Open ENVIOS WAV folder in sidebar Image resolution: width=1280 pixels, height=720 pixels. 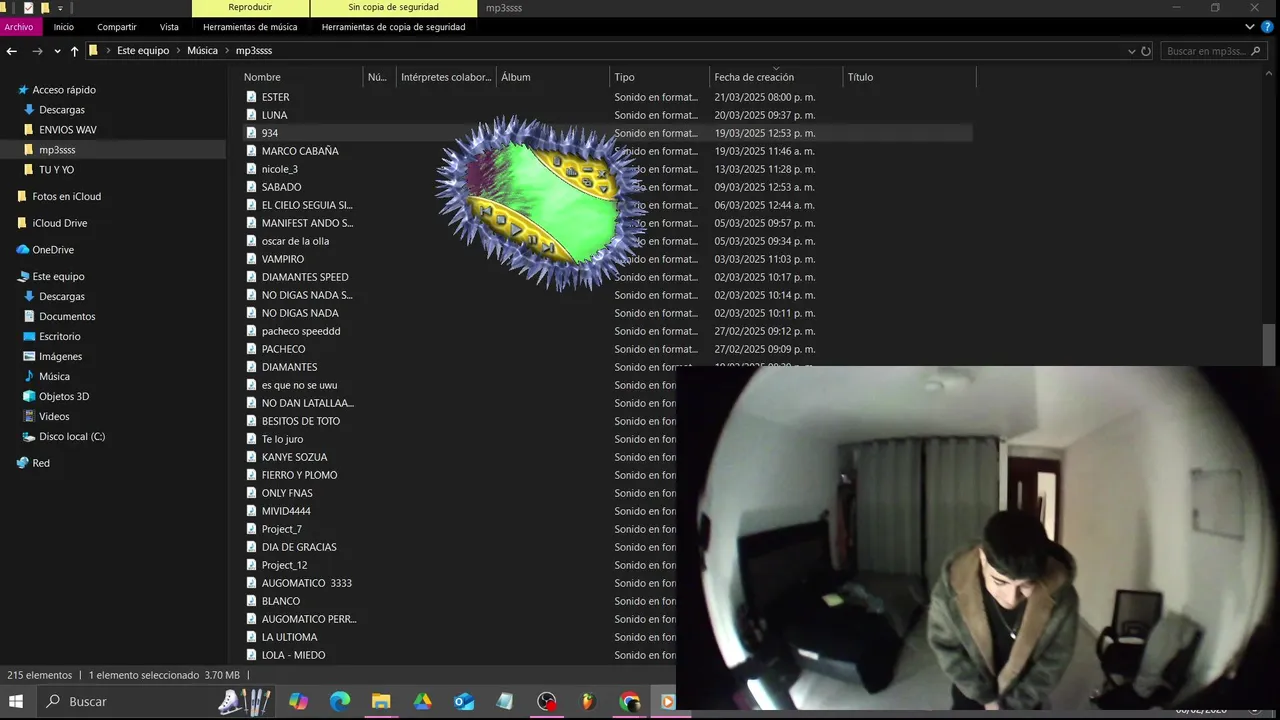point(68,130)
